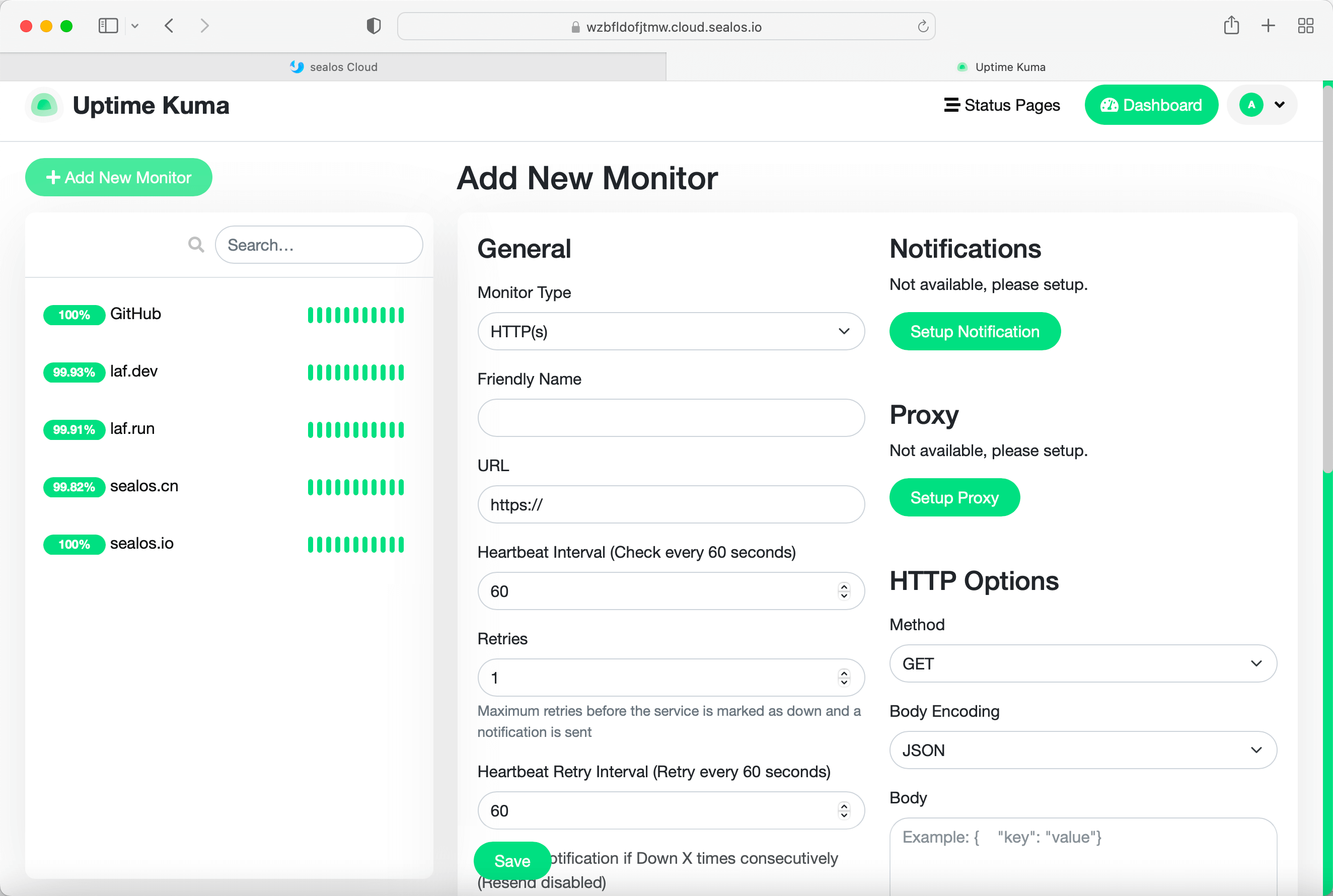Open Safari share icon
Image resolution: width=1333 pixels, height=896 pixels.
point(1231,26)
